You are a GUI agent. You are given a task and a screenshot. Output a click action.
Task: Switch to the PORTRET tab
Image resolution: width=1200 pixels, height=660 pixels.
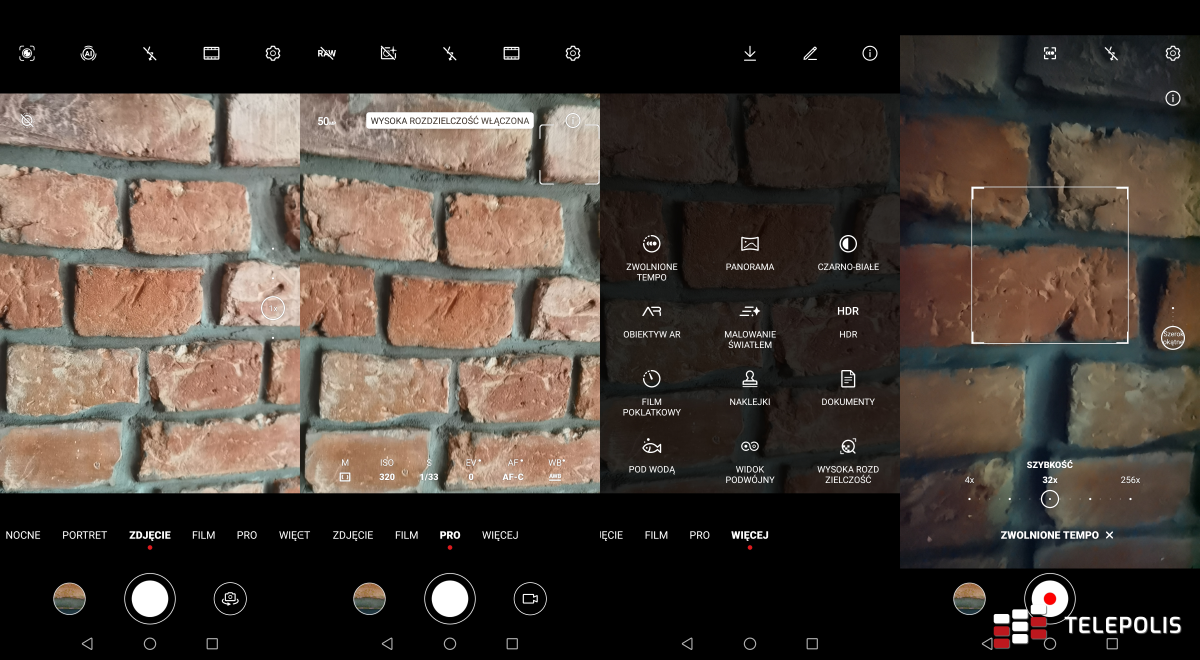84,535
